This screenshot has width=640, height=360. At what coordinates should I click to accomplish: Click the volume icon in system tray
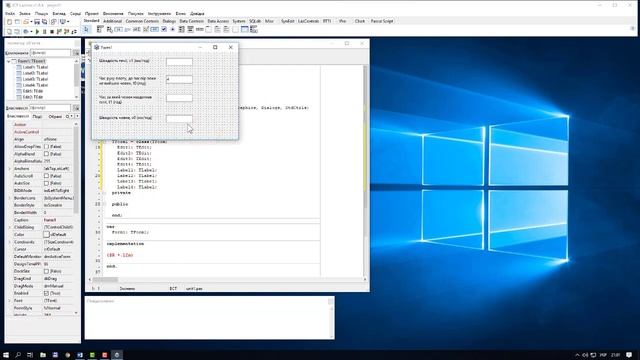585,355
